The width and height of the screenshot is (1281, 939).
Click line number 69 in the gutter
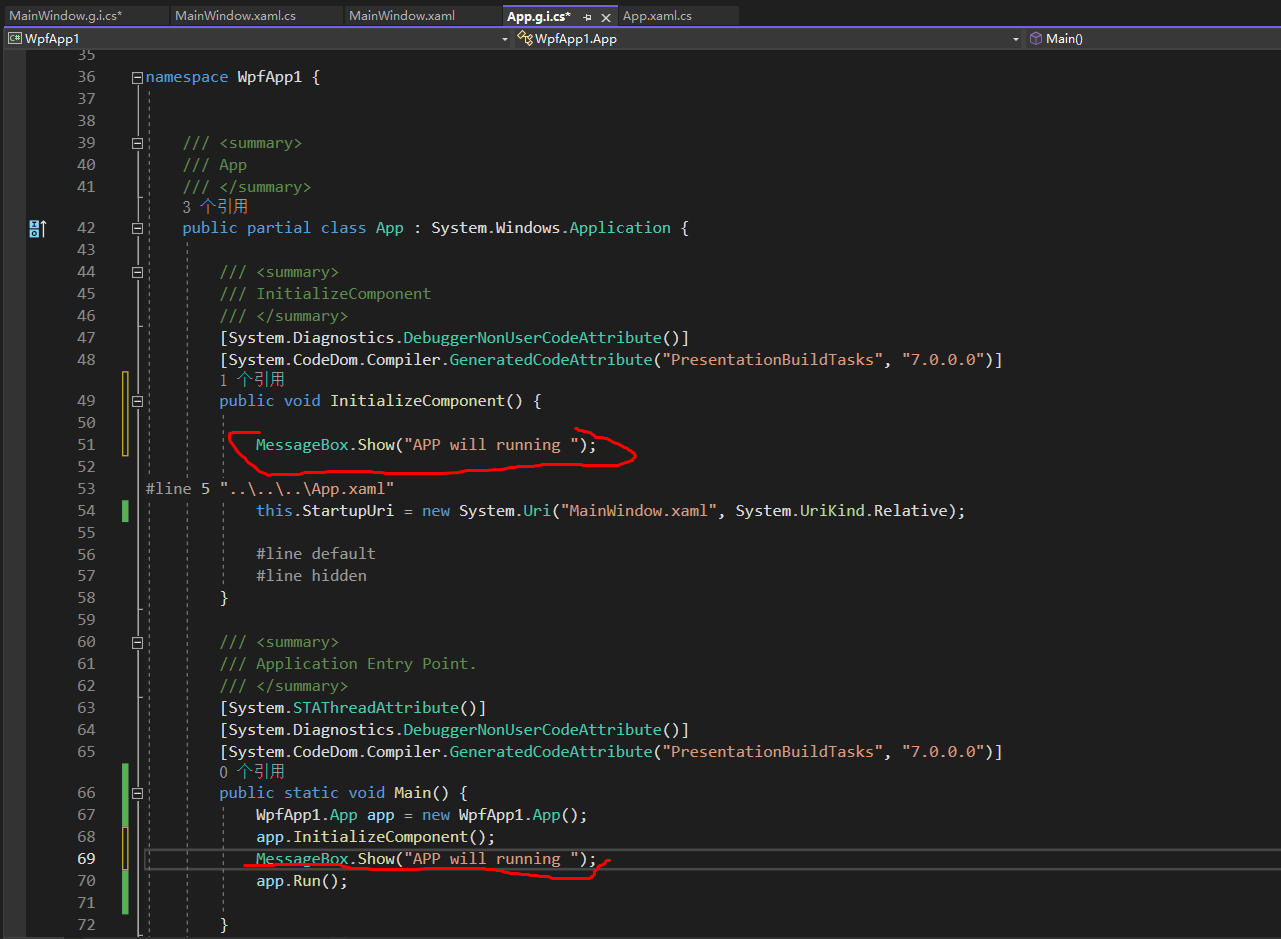coord(86,859)
